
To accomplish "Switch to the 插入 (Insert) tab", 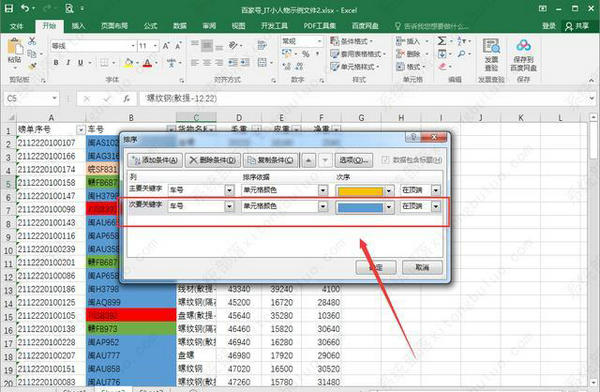I will (78, 26).
